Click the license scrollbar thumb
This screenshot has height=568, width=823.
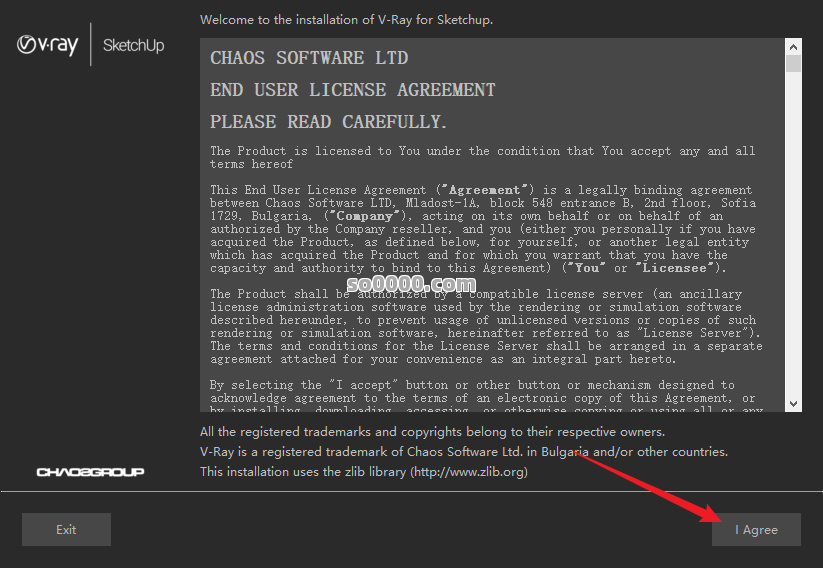[x=793, y=63]
